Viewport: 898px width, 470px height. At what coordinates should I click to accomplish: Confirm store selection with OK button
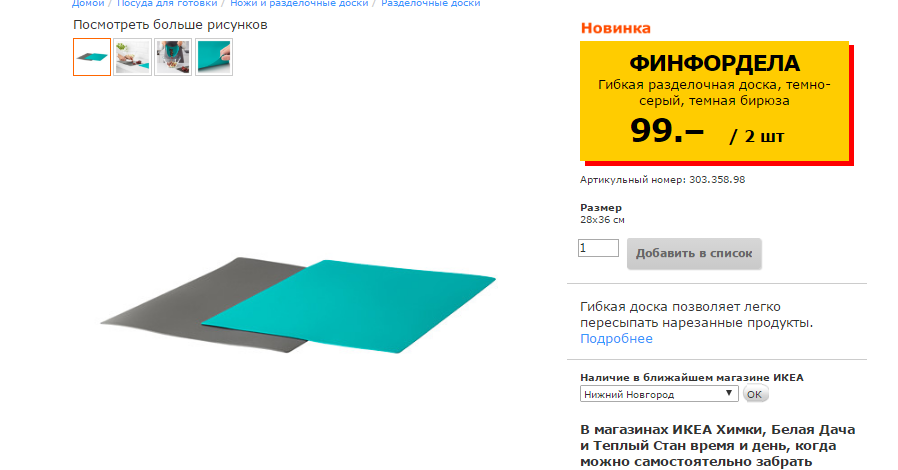[755, 394]
